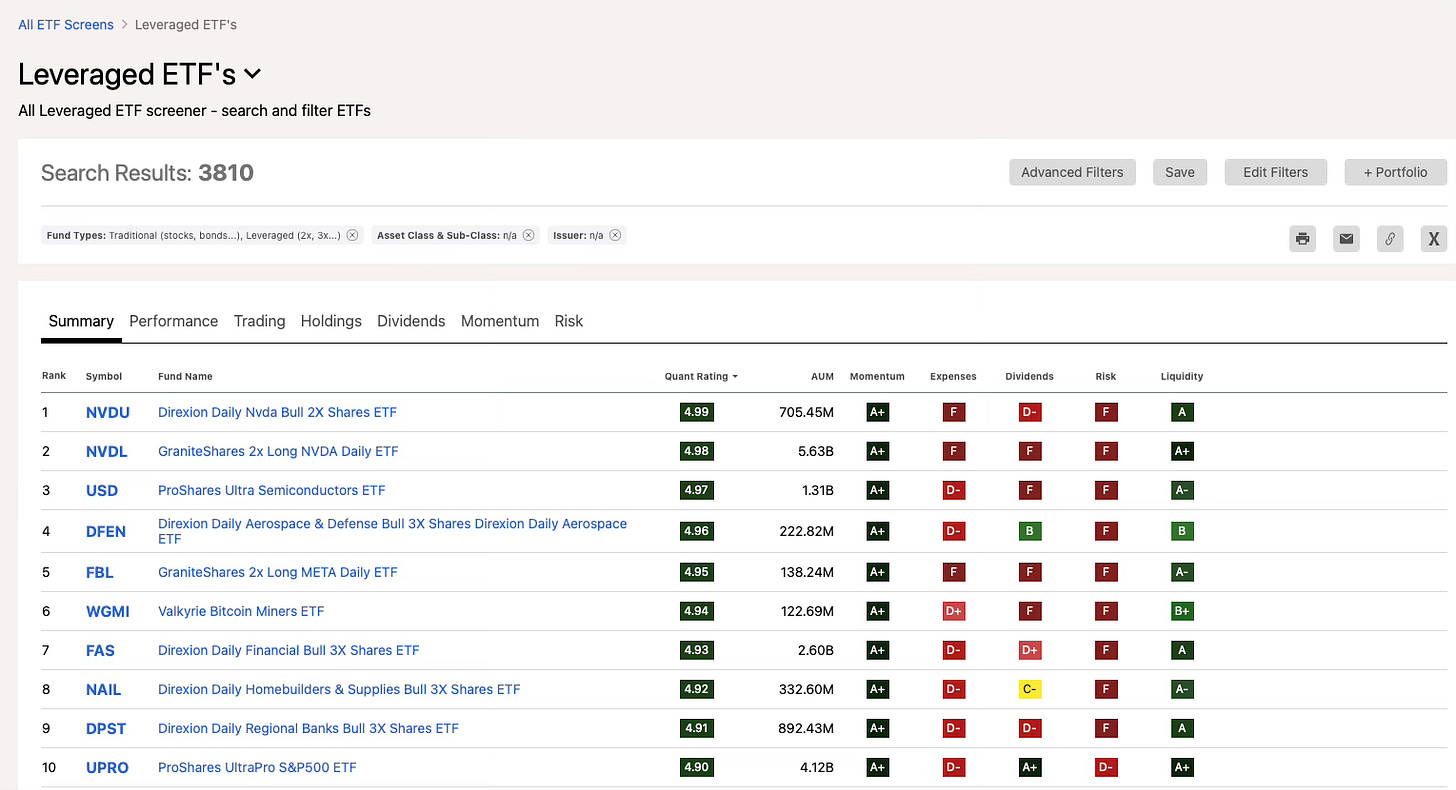Switch to the Performance tab
Screen dimensions: 1456x790
[x=173, y=321]
